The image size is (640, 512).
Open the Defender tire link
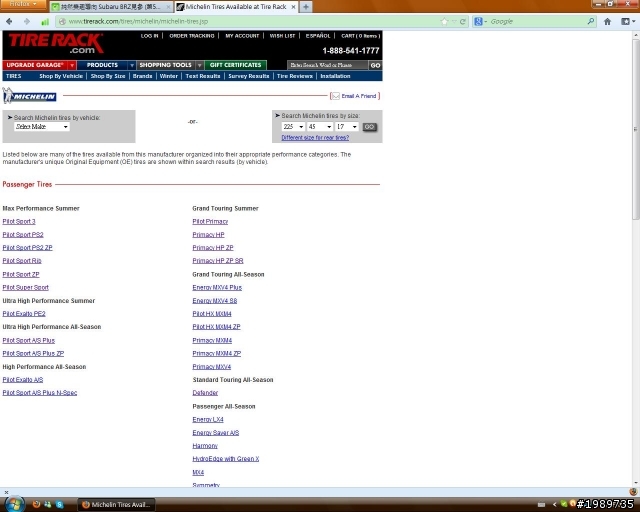pos(205,393)
